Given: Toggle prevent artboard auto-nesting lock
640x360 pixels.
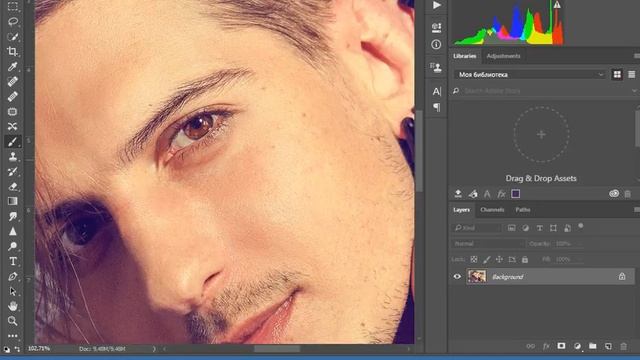Looking at the screenshot, I should [x=512, y=259].
